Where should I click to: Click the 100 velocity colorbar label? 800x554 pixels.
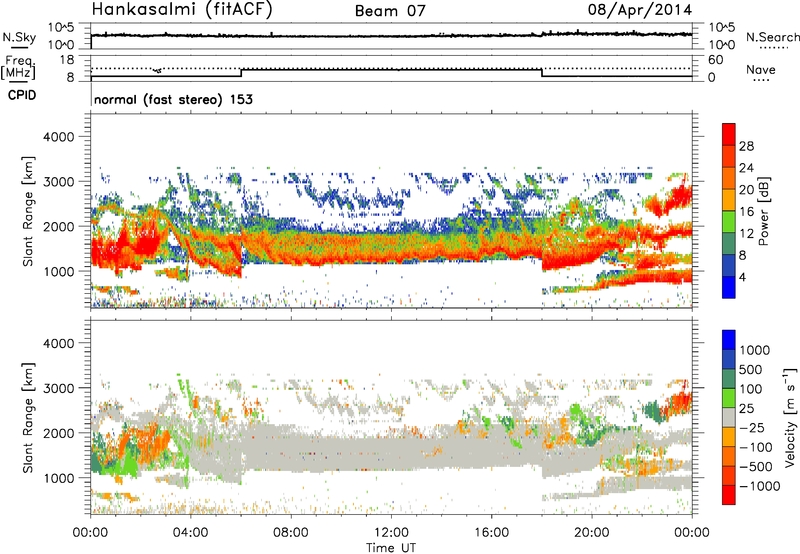coord(751,389)
